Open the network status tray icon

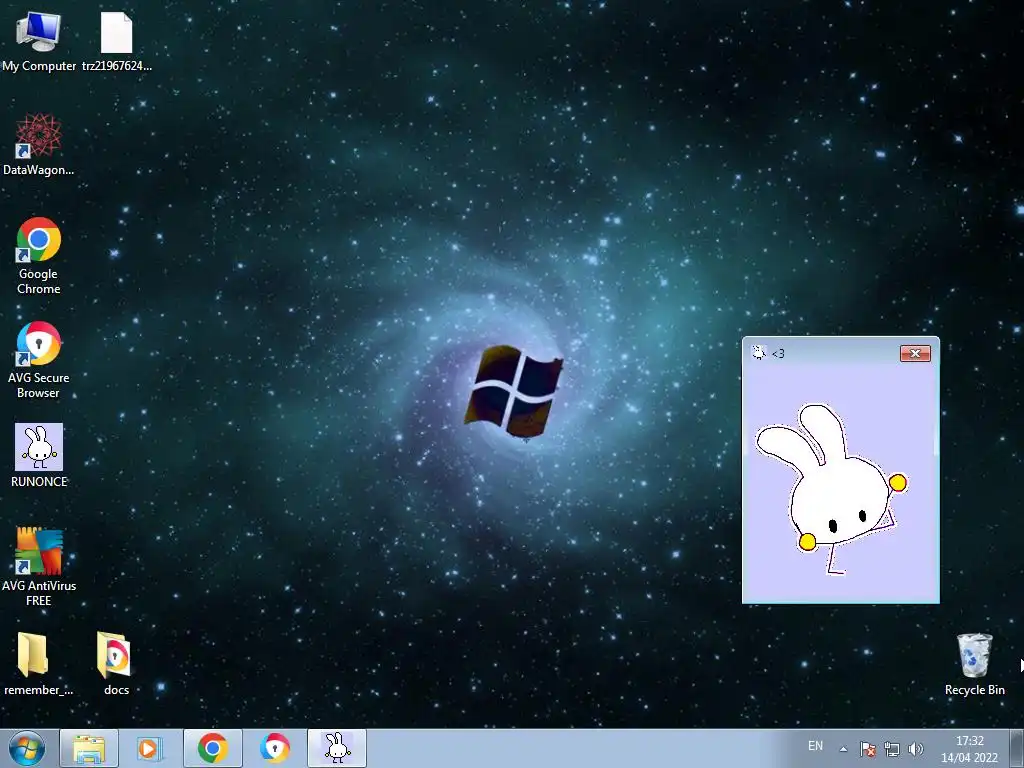point(891,749)
